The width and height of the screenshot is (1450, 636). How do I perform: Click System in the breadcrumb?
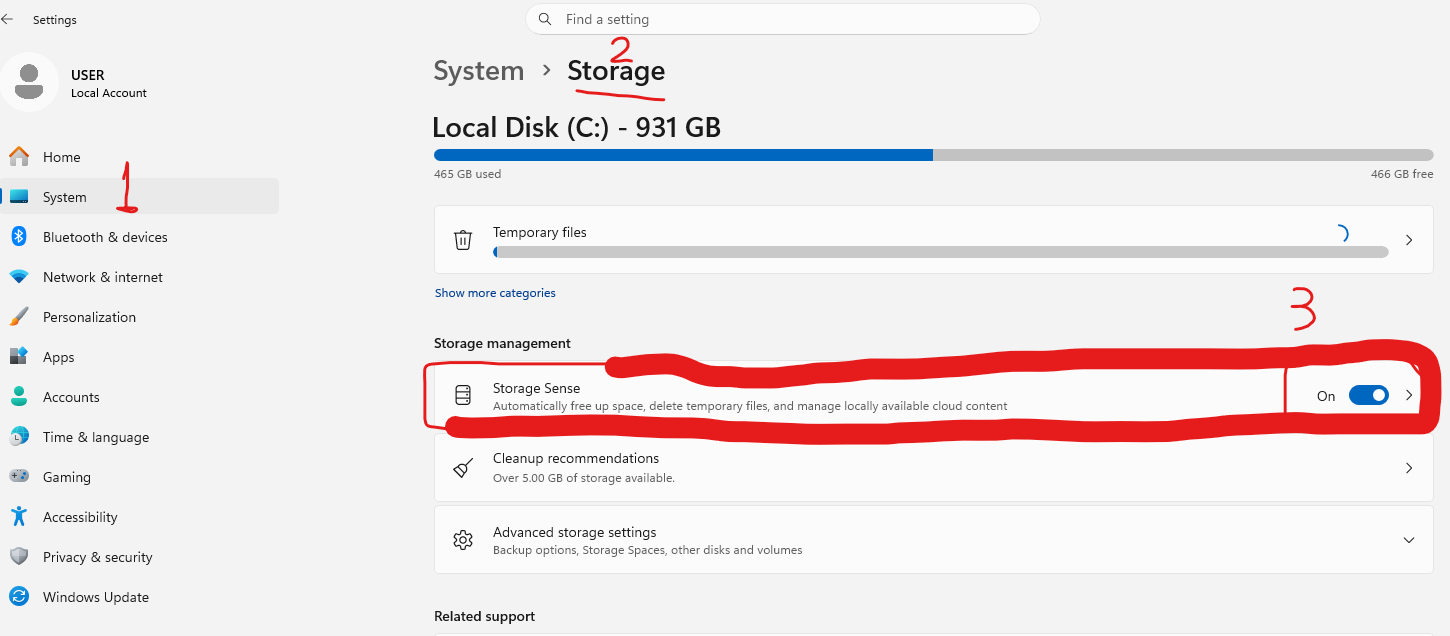pos(479,71)
